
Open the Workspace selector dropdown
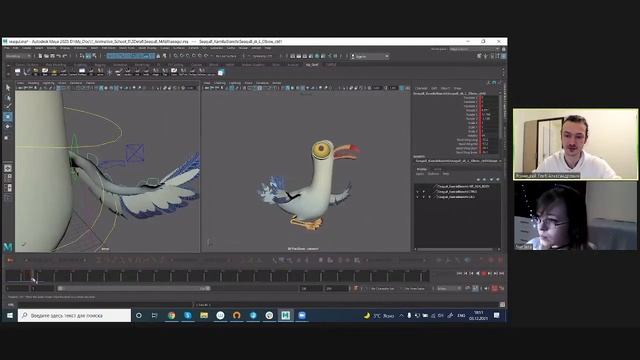click(x=475, y=49)
